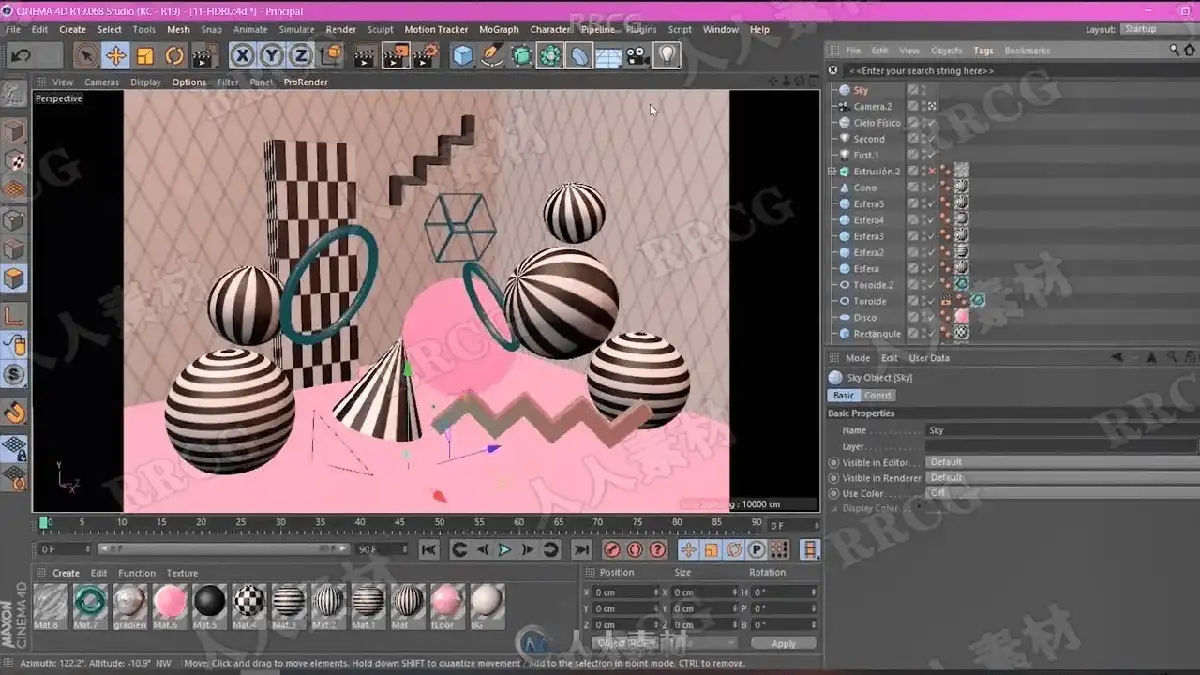
Task: Click the Undo arrow icon
Action: [19, 56]
